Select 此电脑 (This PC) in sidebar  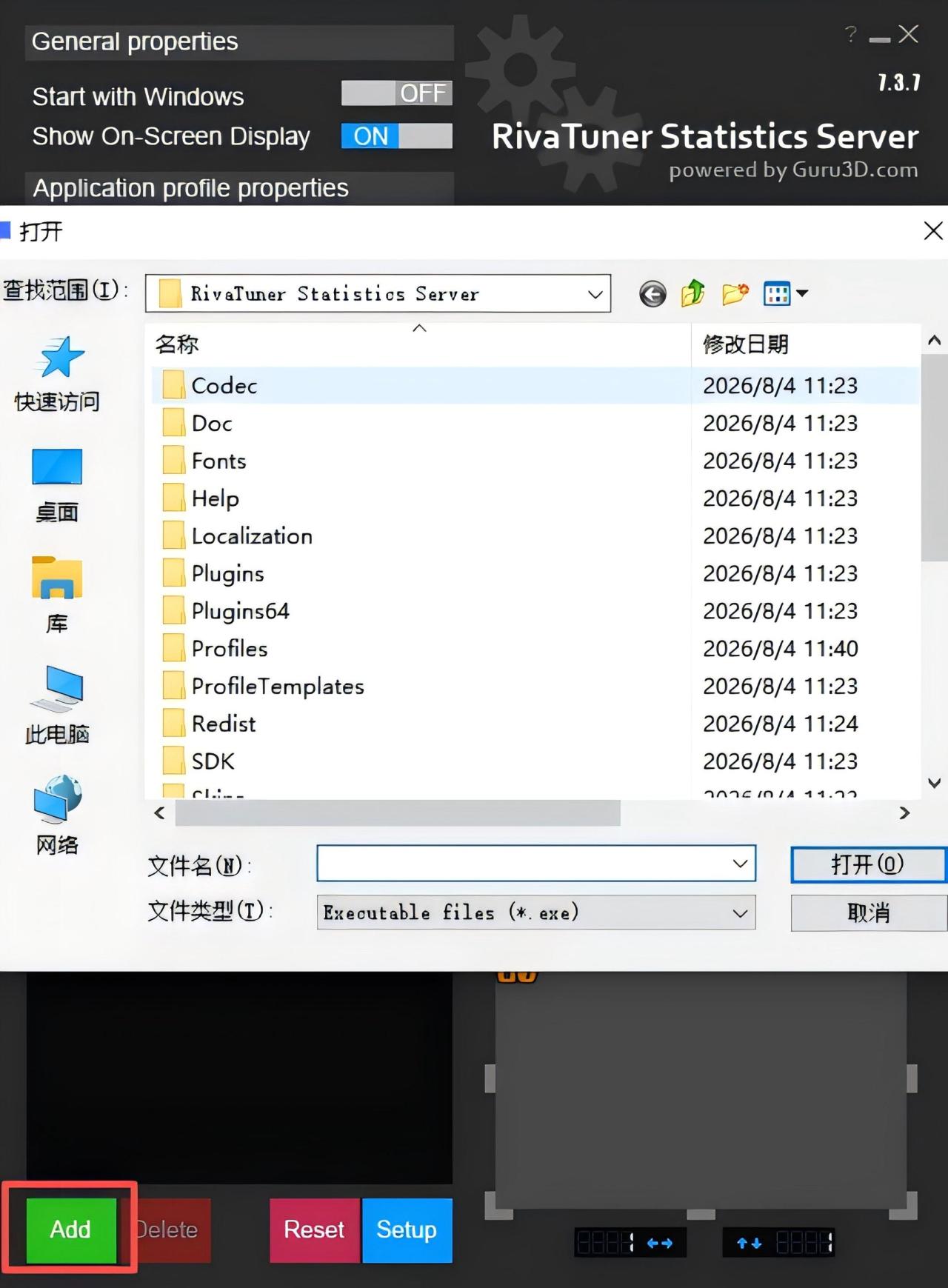tap(57, 705)
